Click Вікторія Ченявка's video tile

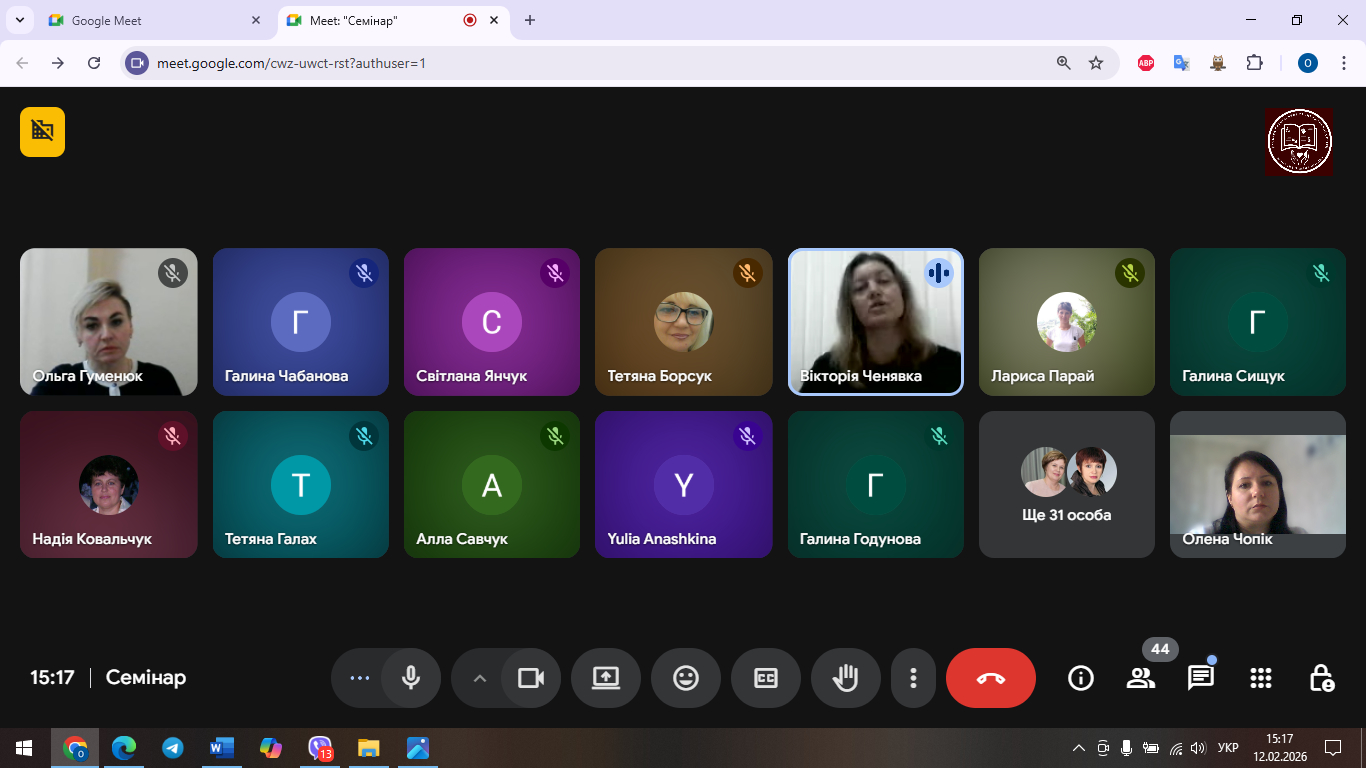point(875,322)
